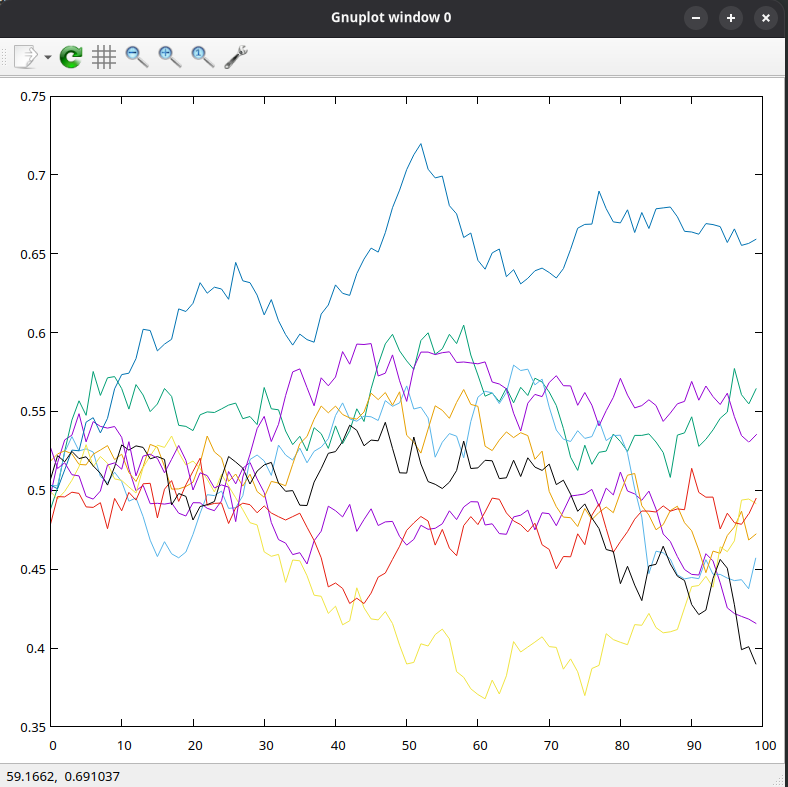Screen dimensions: 788x787
Task: Close the Gnuplot window
Action: (x=766, y=18)
